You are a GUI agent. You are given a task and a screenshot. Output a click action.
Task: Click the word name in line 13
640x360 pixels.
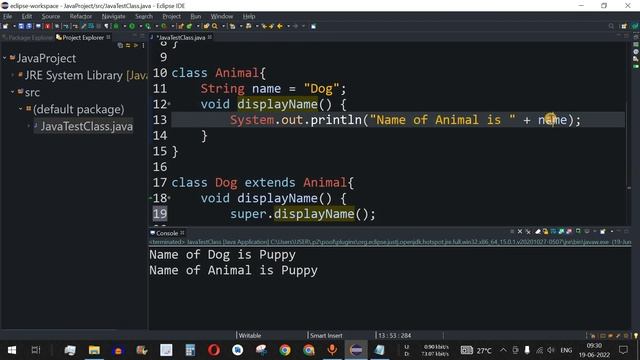(552, 120)
